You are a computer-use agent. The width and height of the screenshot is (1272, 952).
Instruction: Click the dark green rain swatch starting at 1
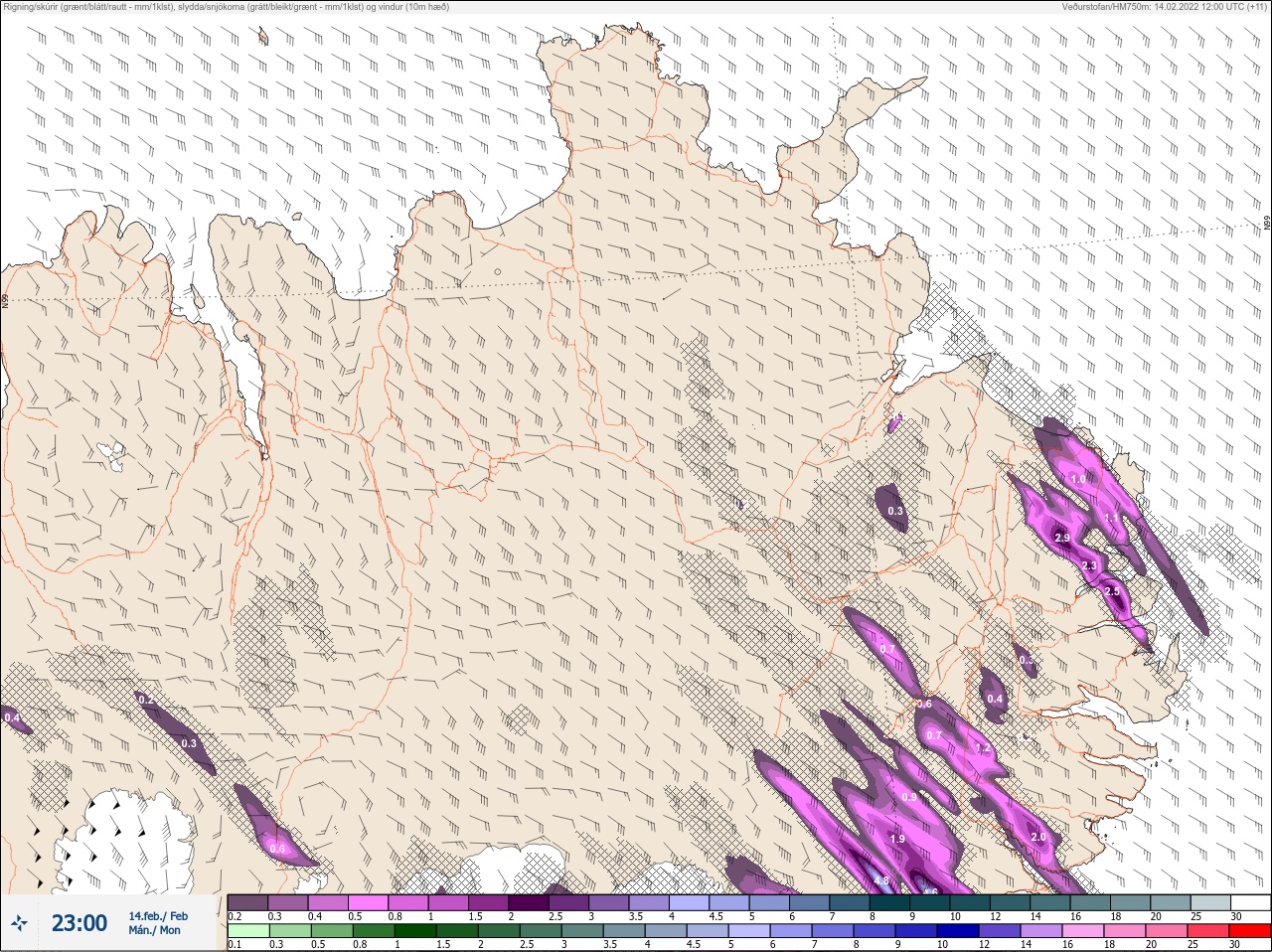click(x=413, y=931)
